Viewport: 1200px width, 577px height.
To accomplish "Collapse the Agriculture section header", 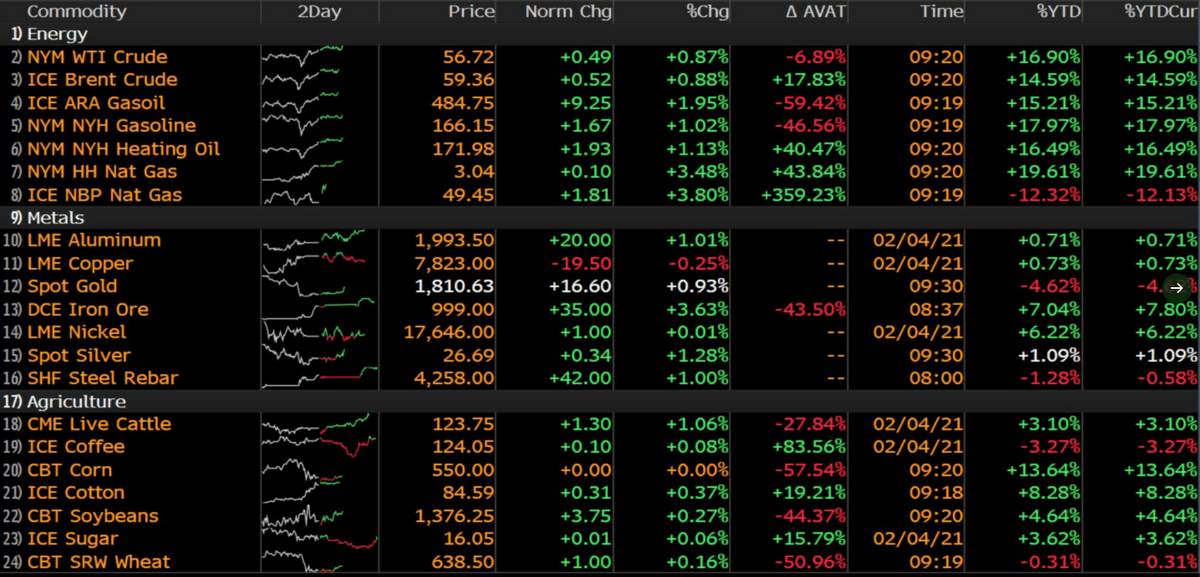I will (x=600, y=401).
